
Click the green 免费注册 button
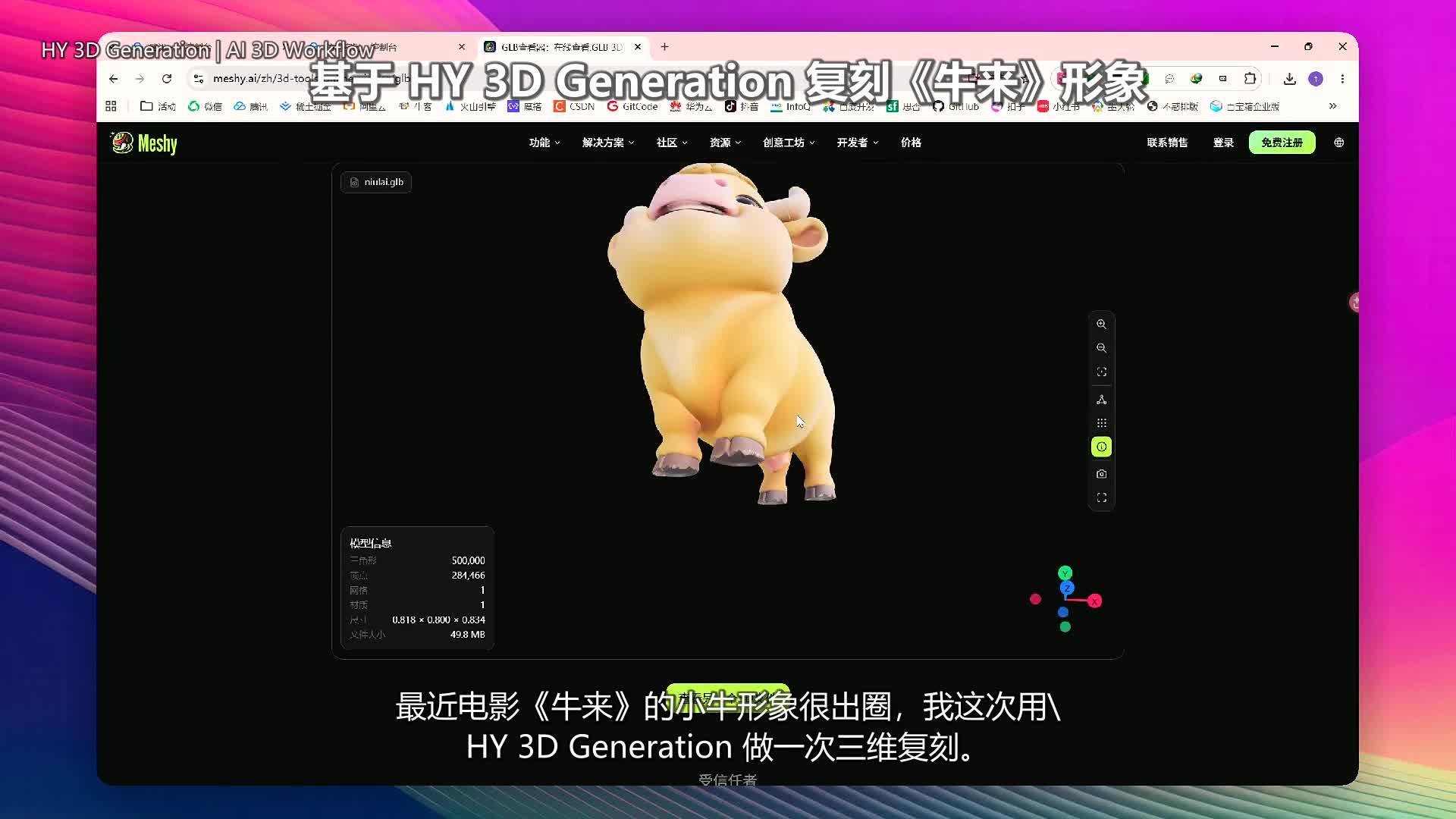1282,143
